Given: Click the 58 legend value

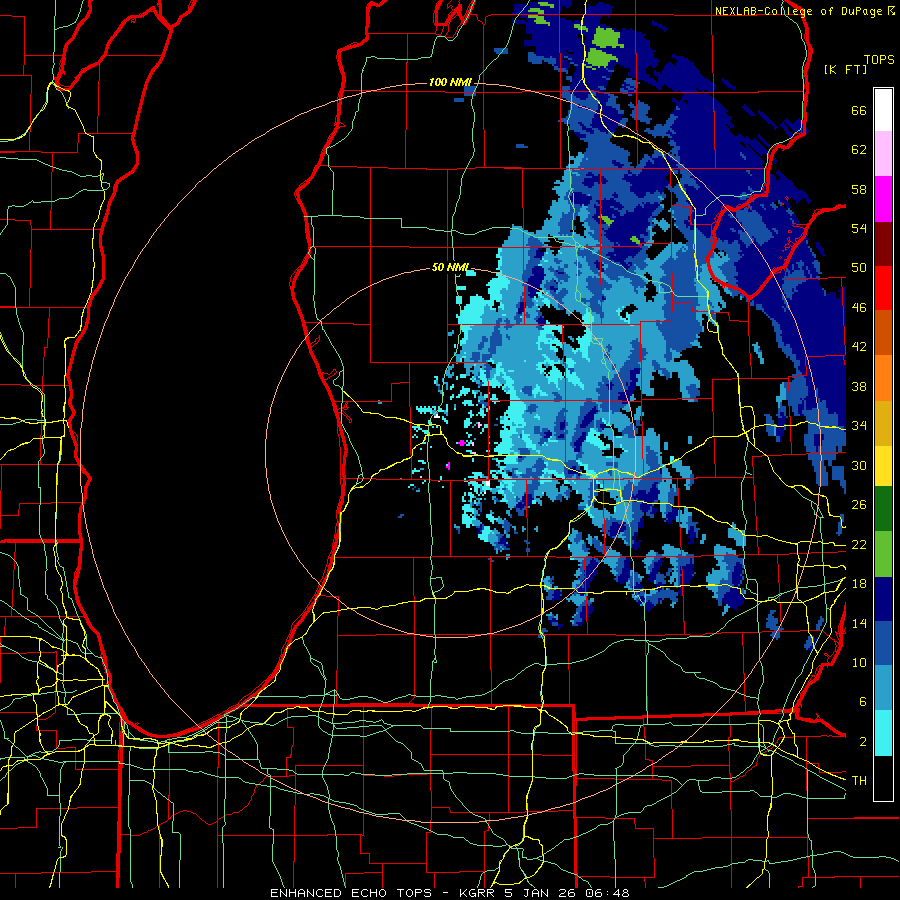Looking at the screenshot, I should pyautogui.click(x=859, y=189).
